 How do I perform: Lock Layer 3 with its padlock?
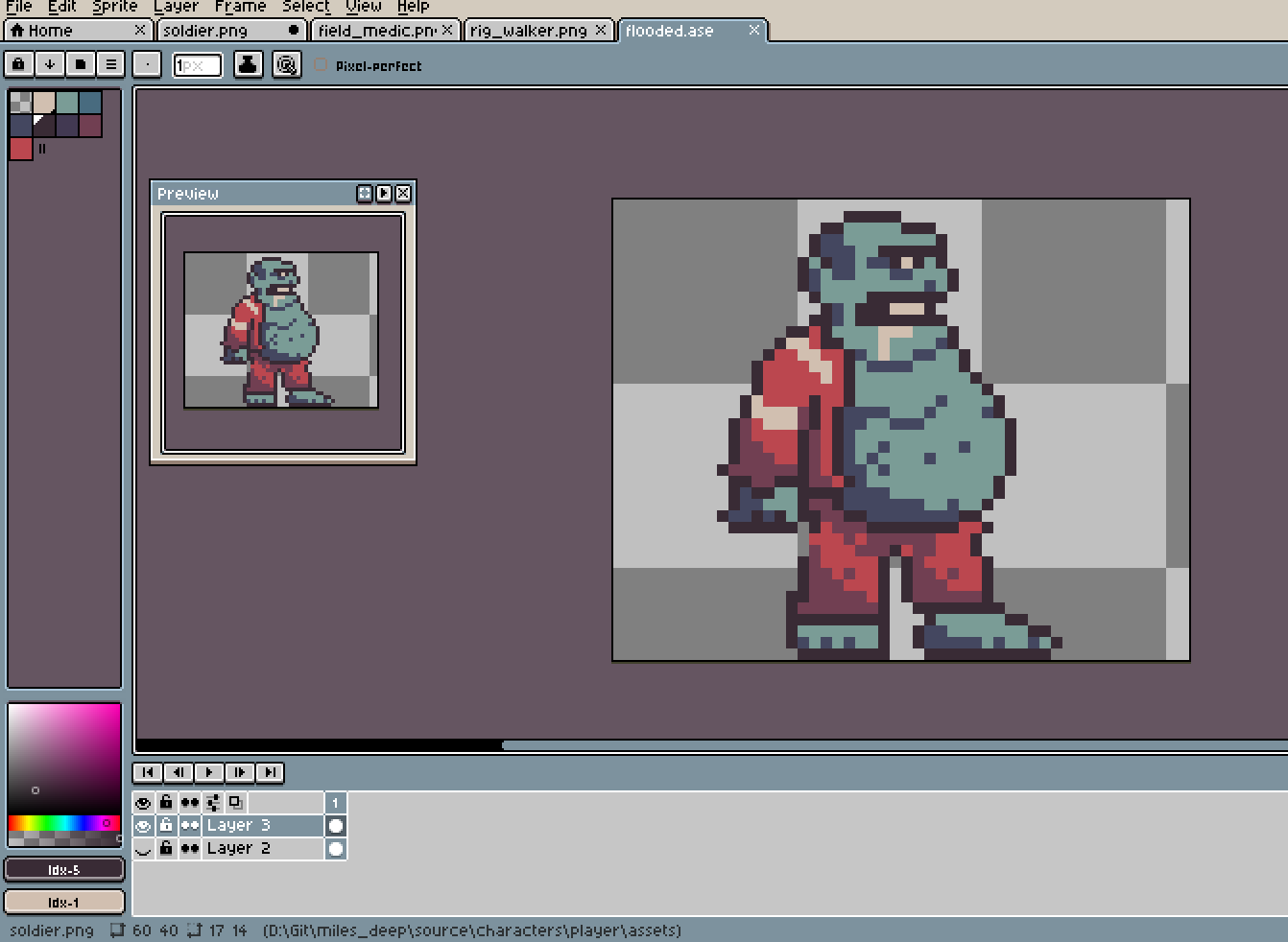(x=166, y=826)
